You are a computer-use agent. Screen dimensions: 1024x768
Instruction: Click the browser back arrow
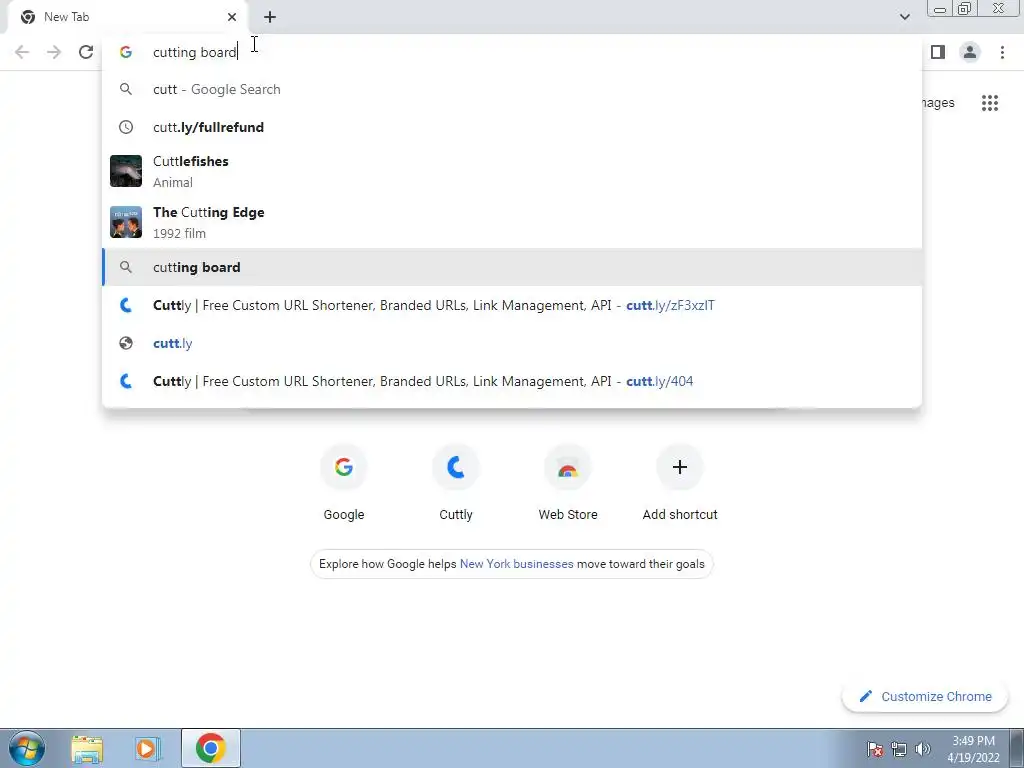point(22,52)
